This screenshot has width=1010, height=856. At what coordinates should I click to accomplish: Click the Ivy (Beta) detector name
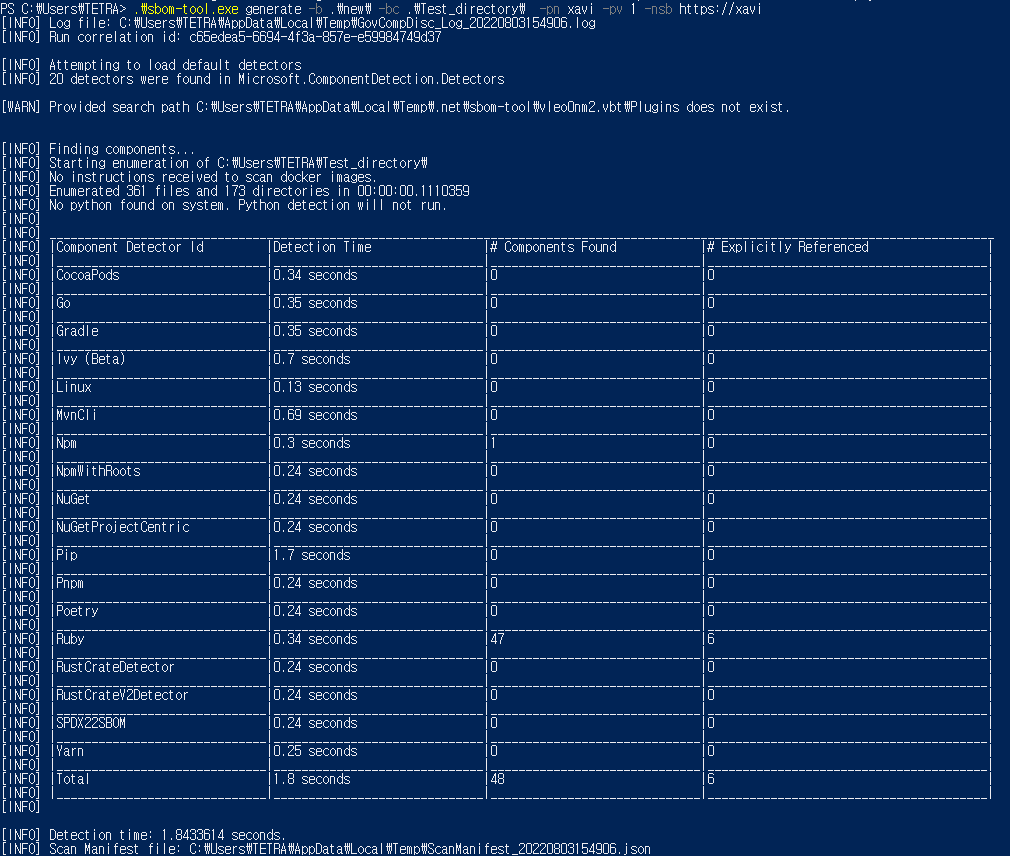(92, 358)
